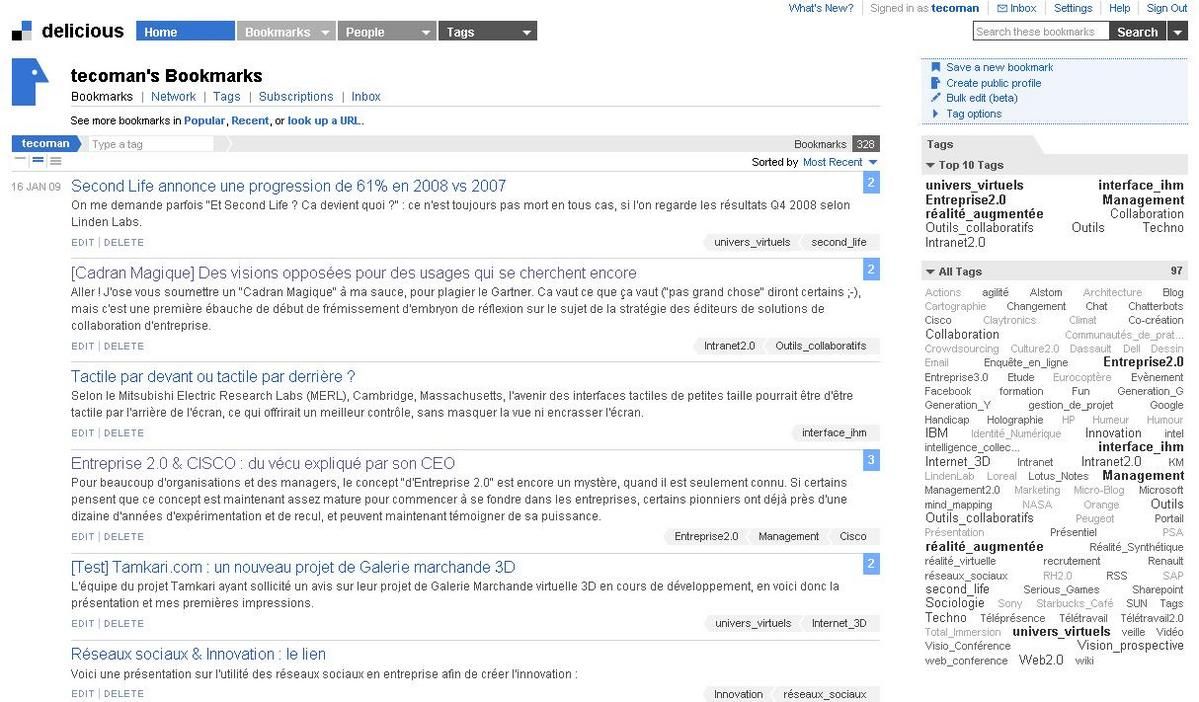Click save count badge on Cadran Magique bookmark

tap(871, 269)
